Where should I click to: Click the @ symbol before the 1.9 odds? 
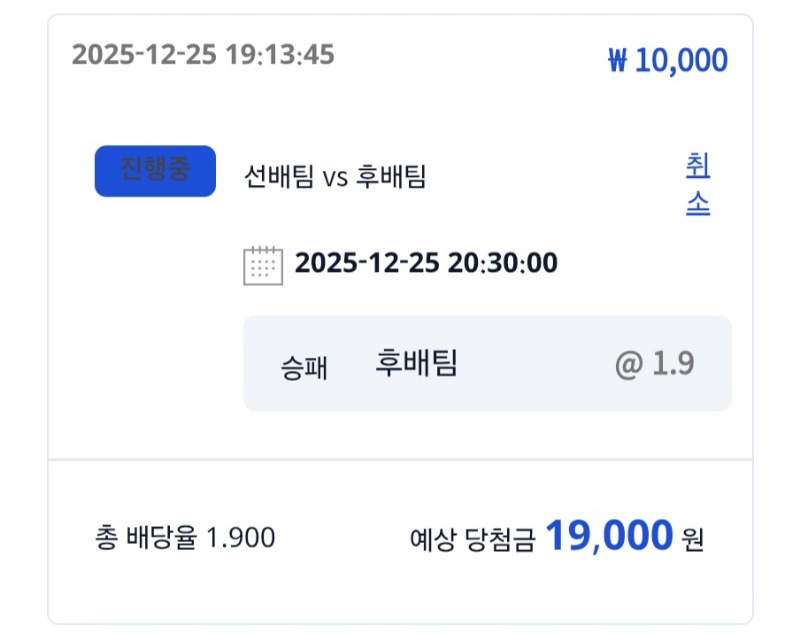point(629,364)
